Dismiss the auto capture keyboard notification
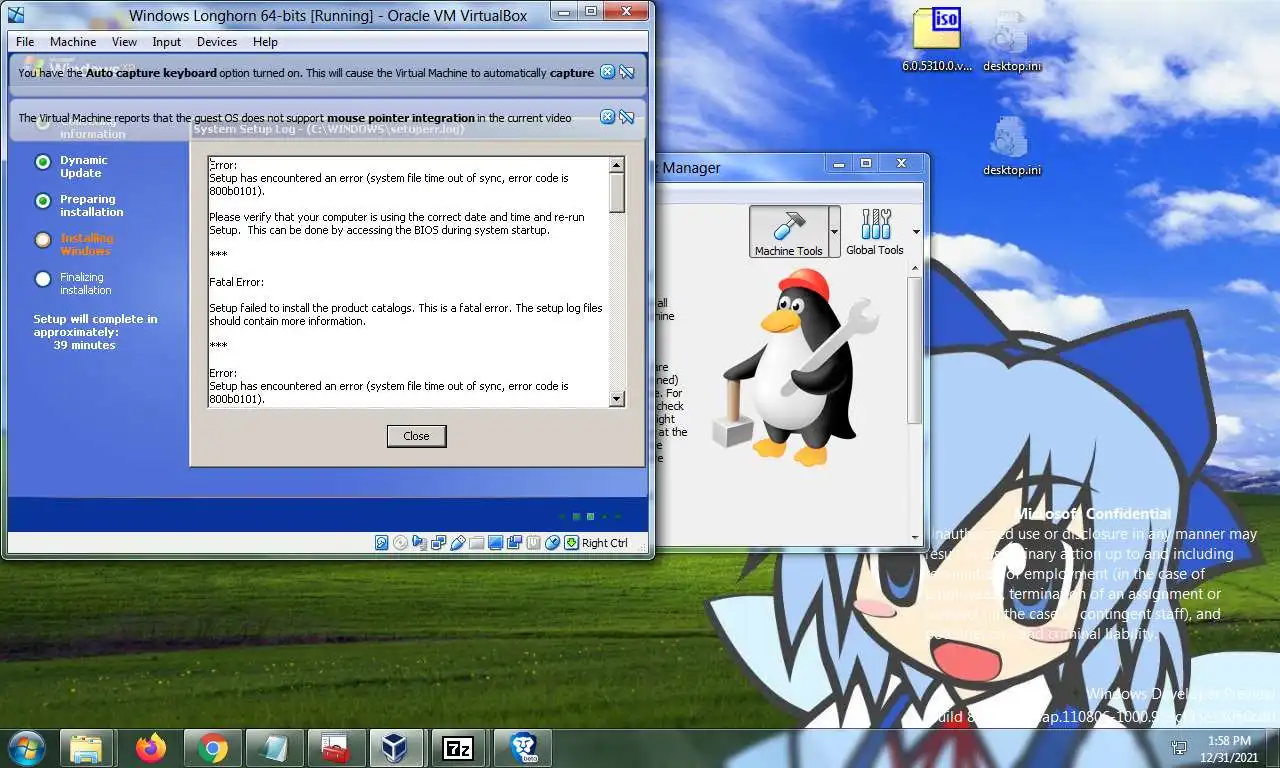The image size is (1280, 768). point(607,72)
